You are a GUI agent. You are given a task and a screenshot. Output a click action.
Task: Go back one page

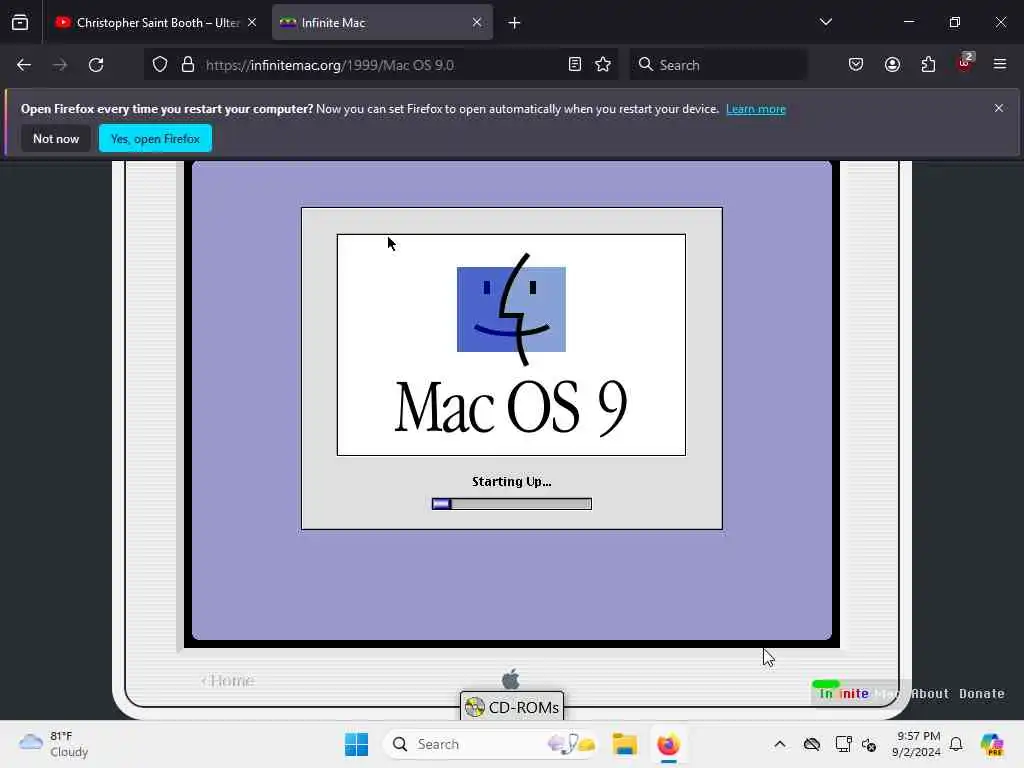click(24, 65)
